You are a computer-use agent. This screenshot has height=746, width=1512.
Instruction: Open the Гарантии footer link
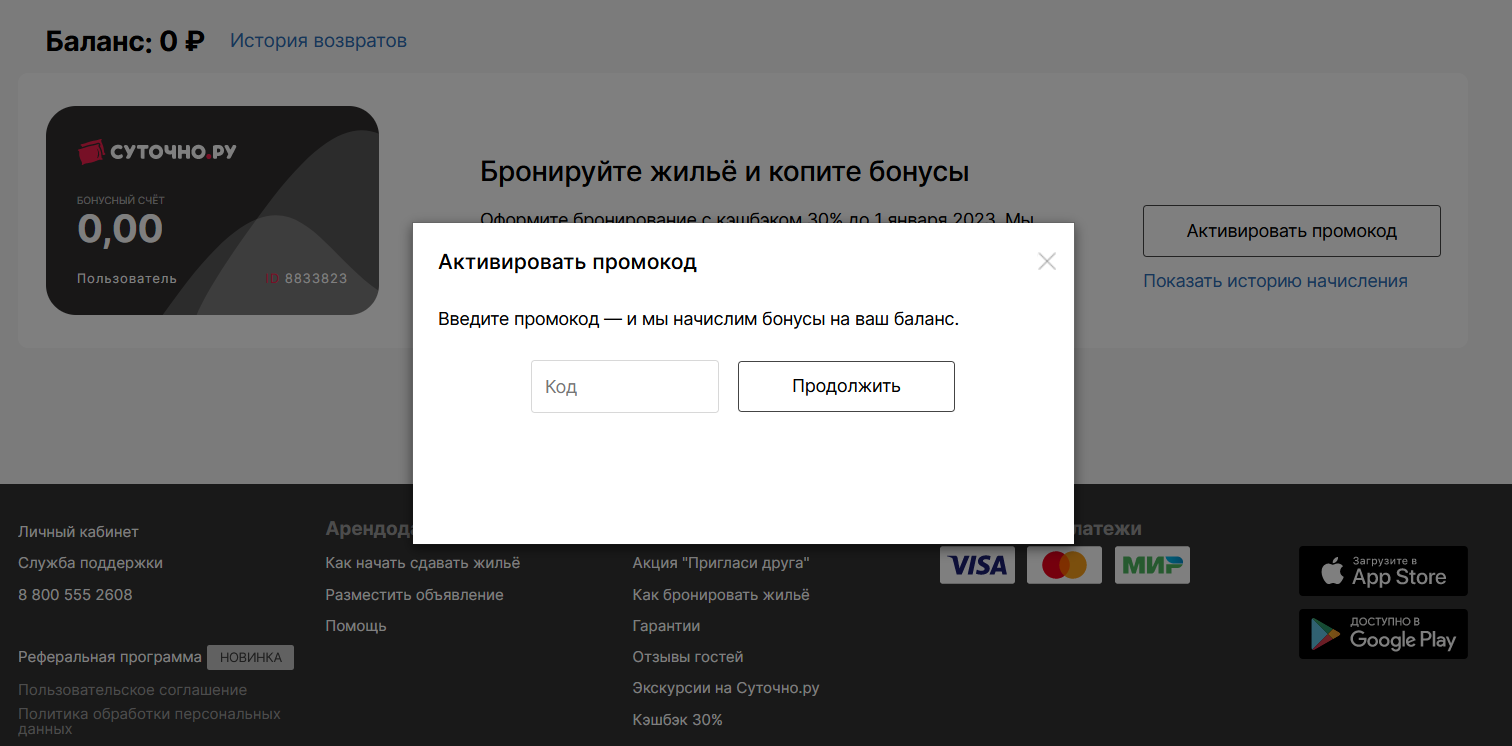(666, 626)
